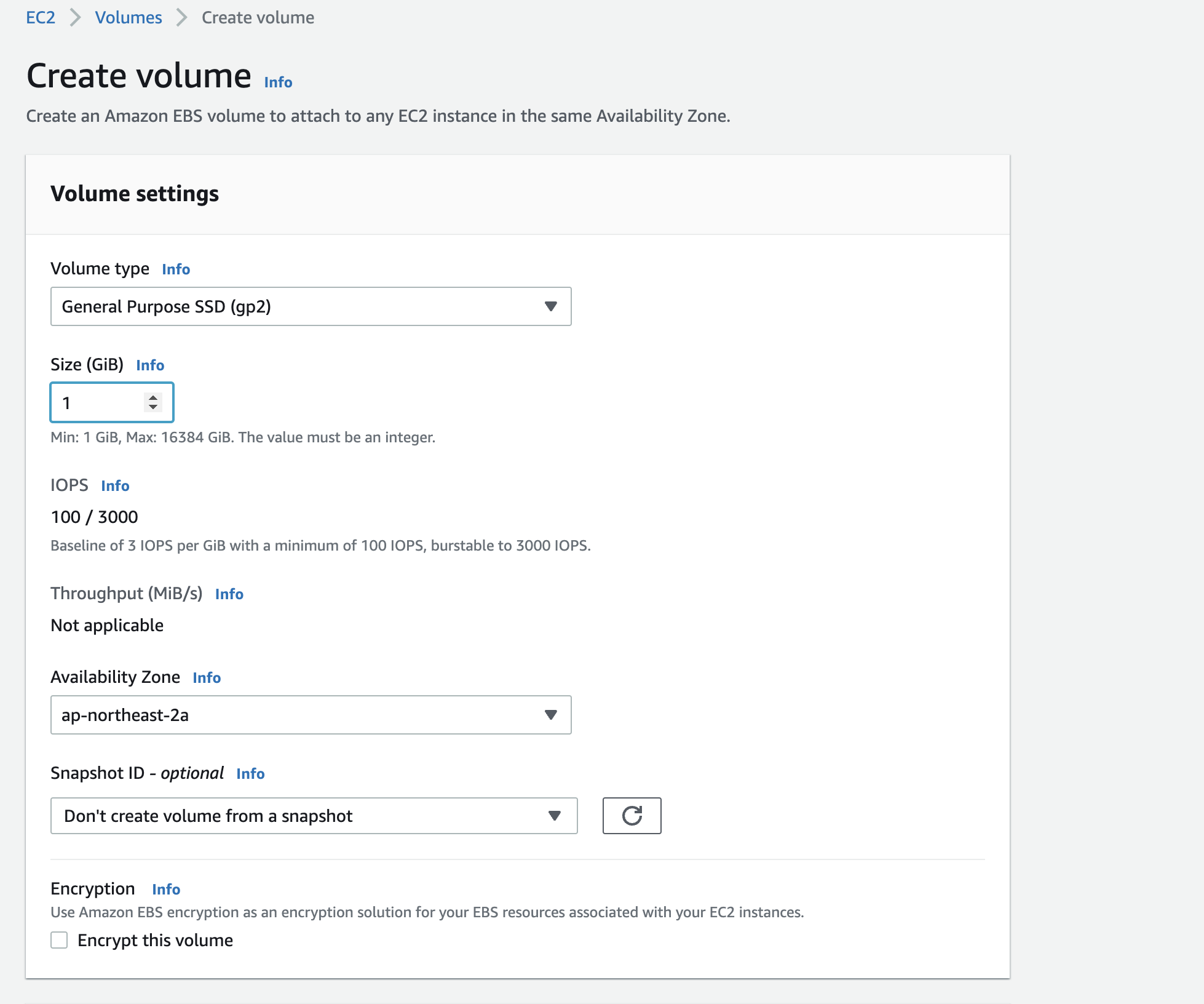Viewport: 1204px width, 1004px height.
Task: Open Info link next to IOPS
Action: 115,486
